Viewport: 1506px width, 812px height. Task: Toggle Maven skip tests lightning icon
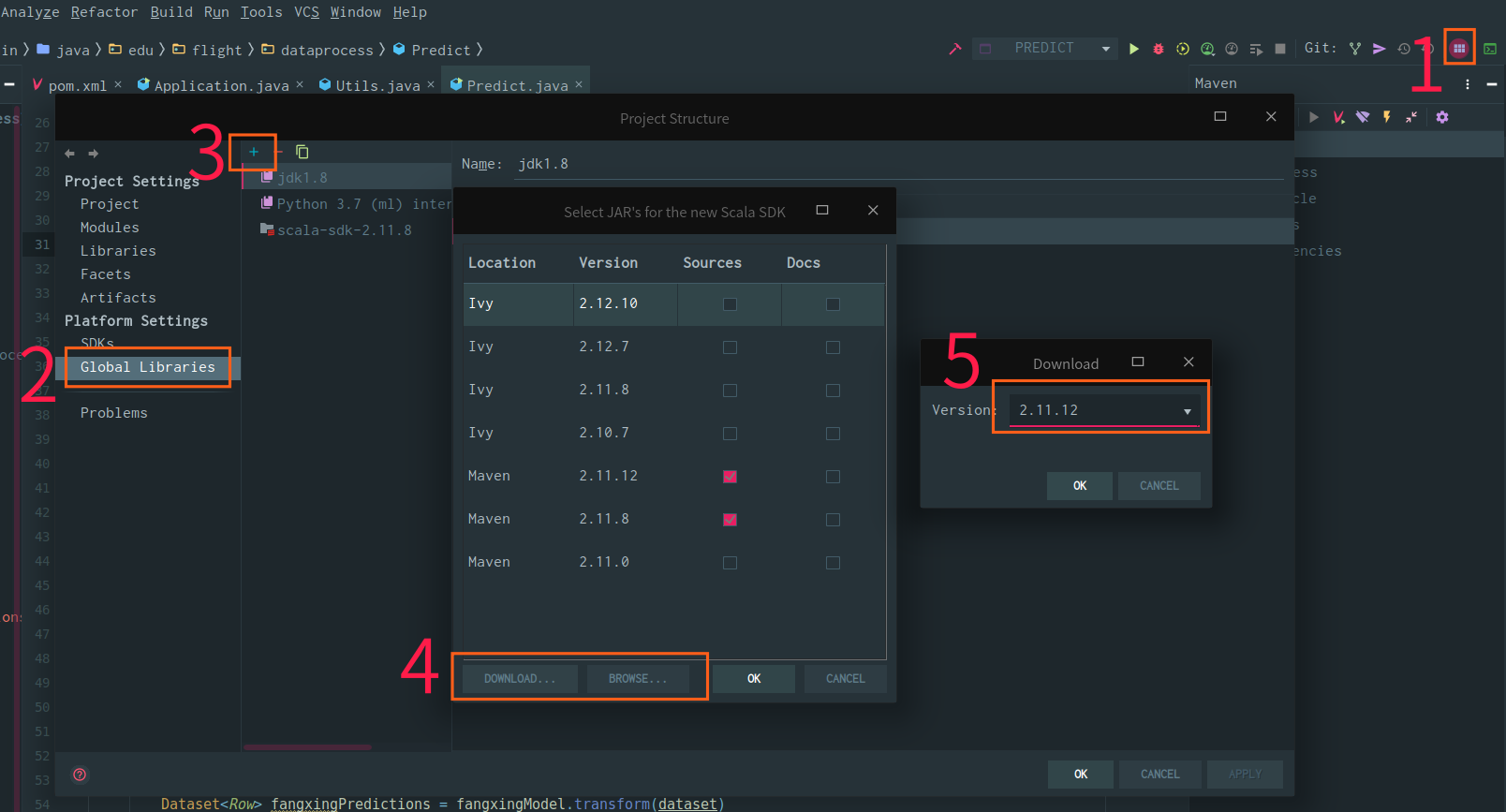(1387, 117)
